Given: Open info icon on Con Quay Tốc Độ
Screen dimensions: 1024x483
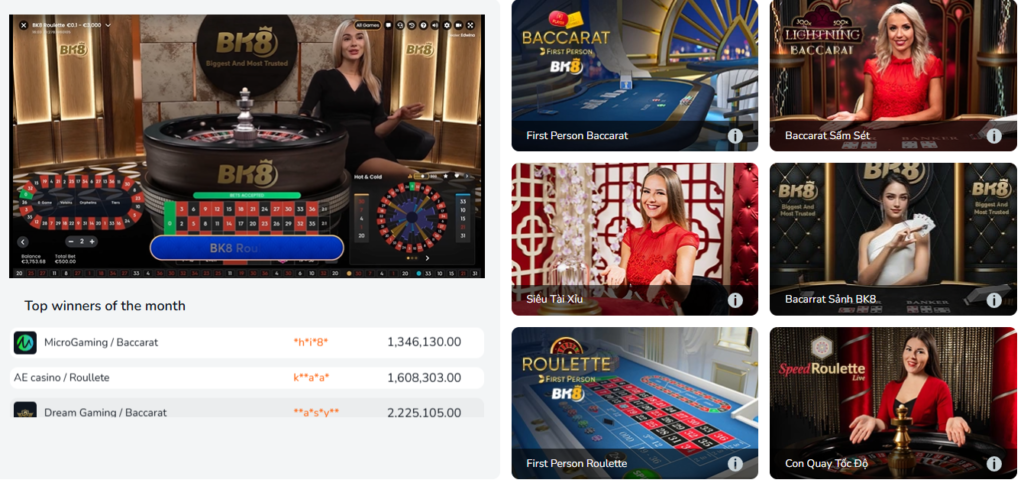Looking at the screenshot, I should (x=994, y=463).
